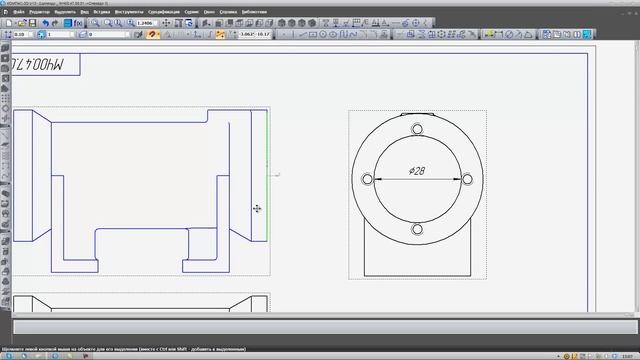Click the Open file icon

click(x=22, y=23)
